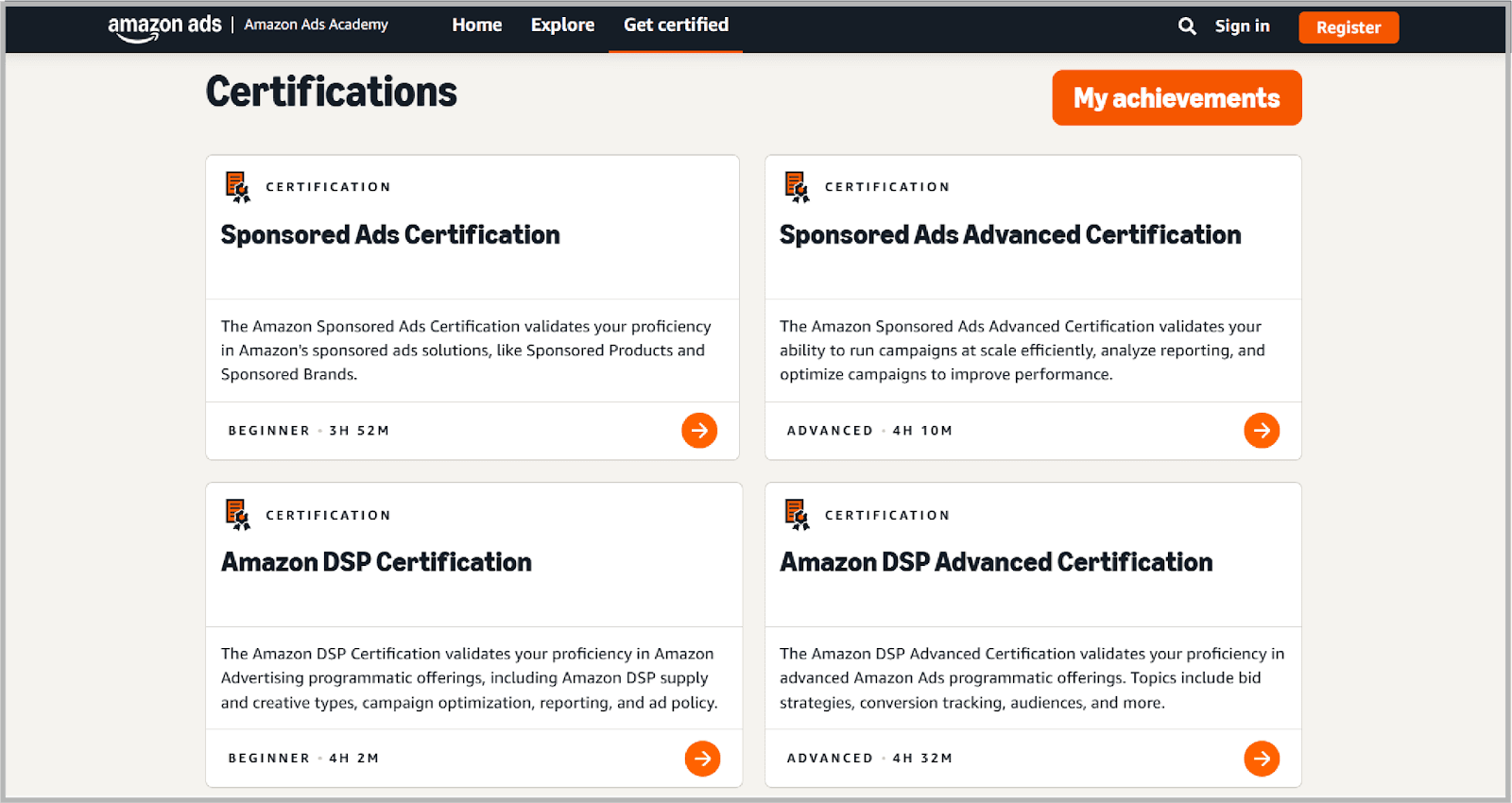
Task: Select the Get certified tab
Action: [x=676, y=26]
